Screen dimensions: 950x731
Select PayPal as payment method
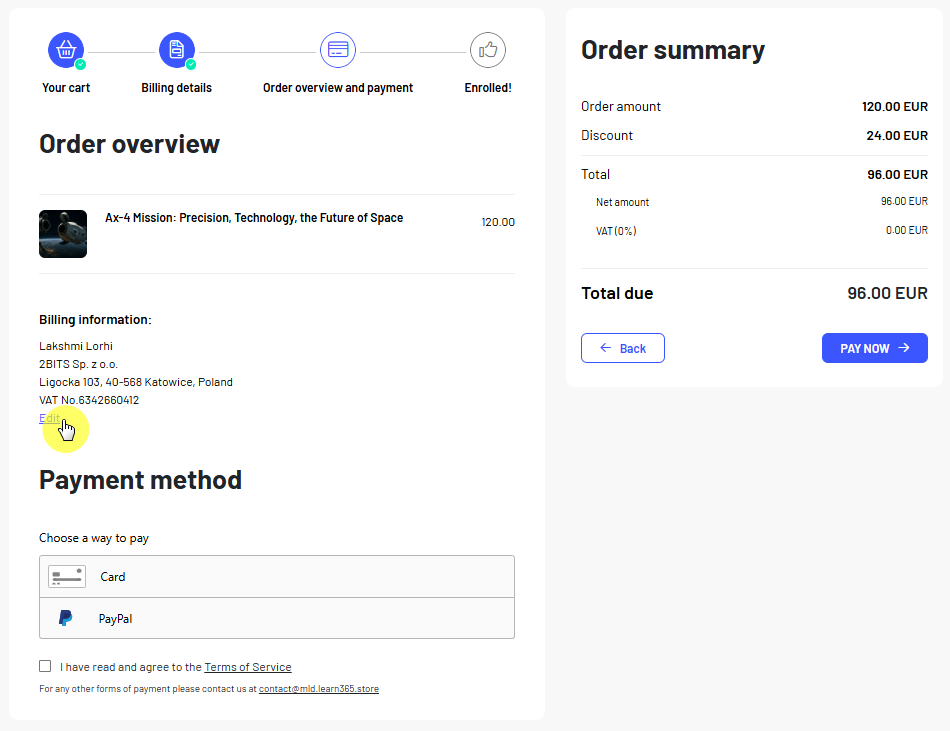277,618
